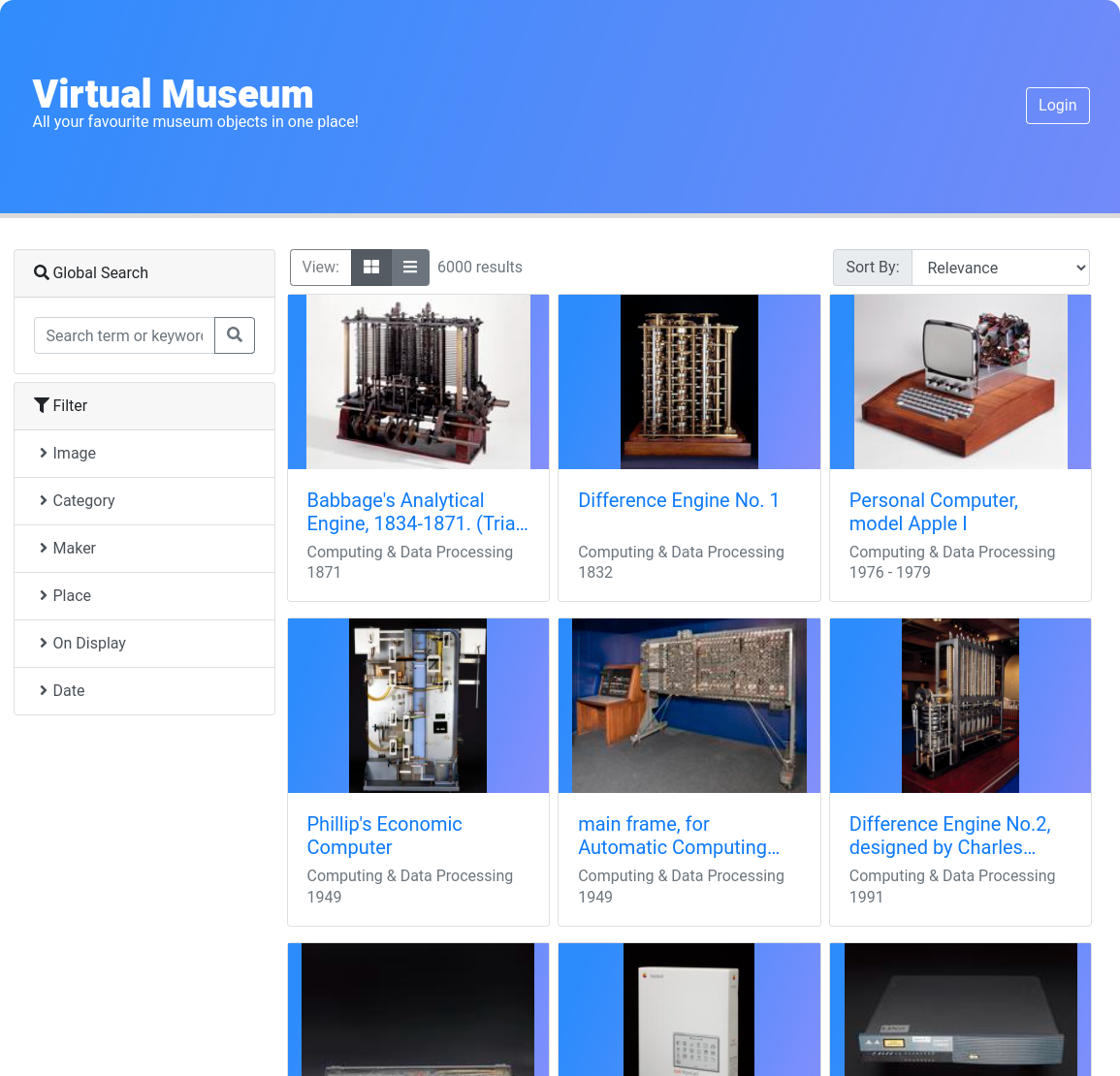Expand the On Display filter section

89,643
